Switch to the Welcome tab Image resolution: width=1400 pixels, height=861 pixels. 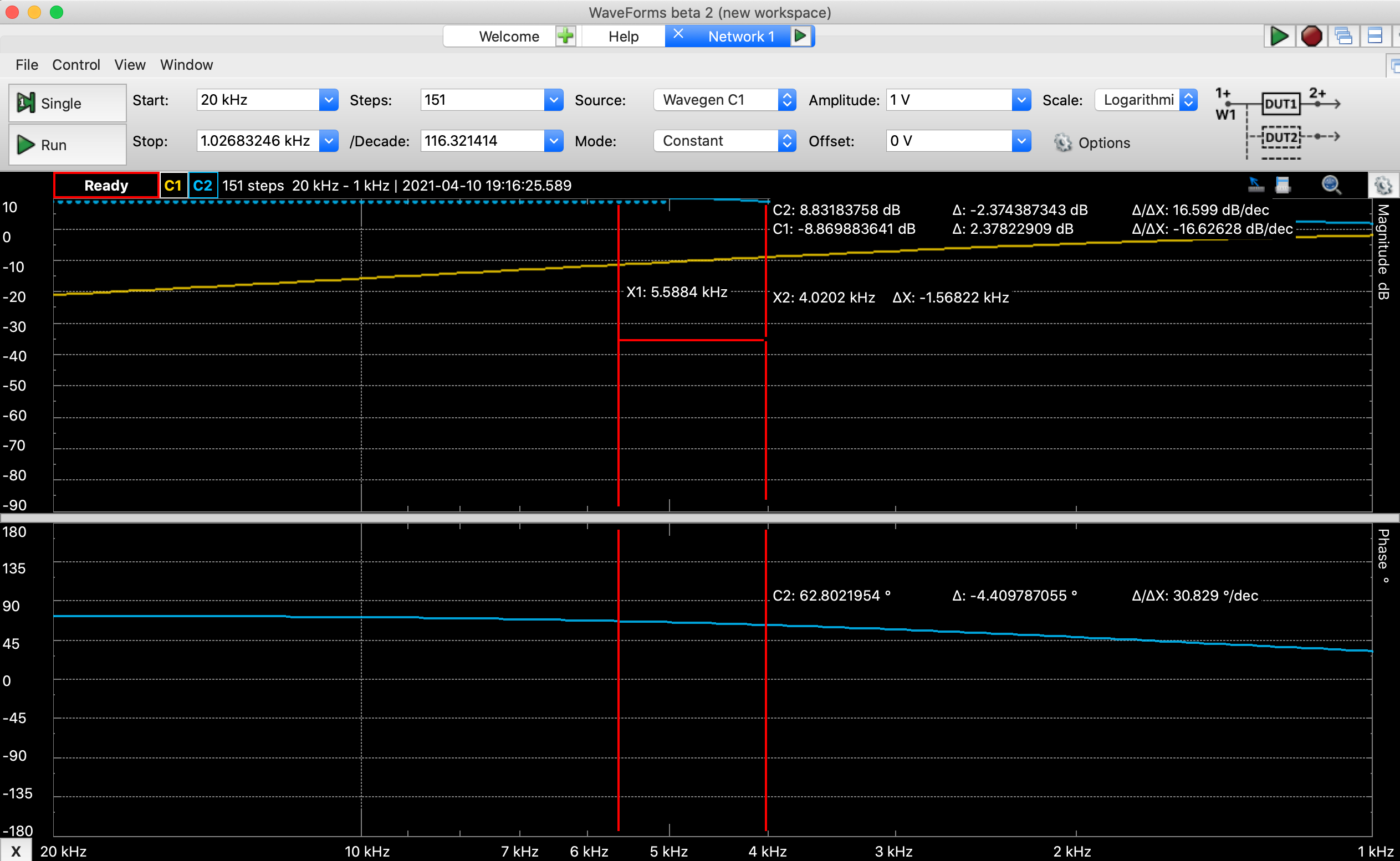509,36
